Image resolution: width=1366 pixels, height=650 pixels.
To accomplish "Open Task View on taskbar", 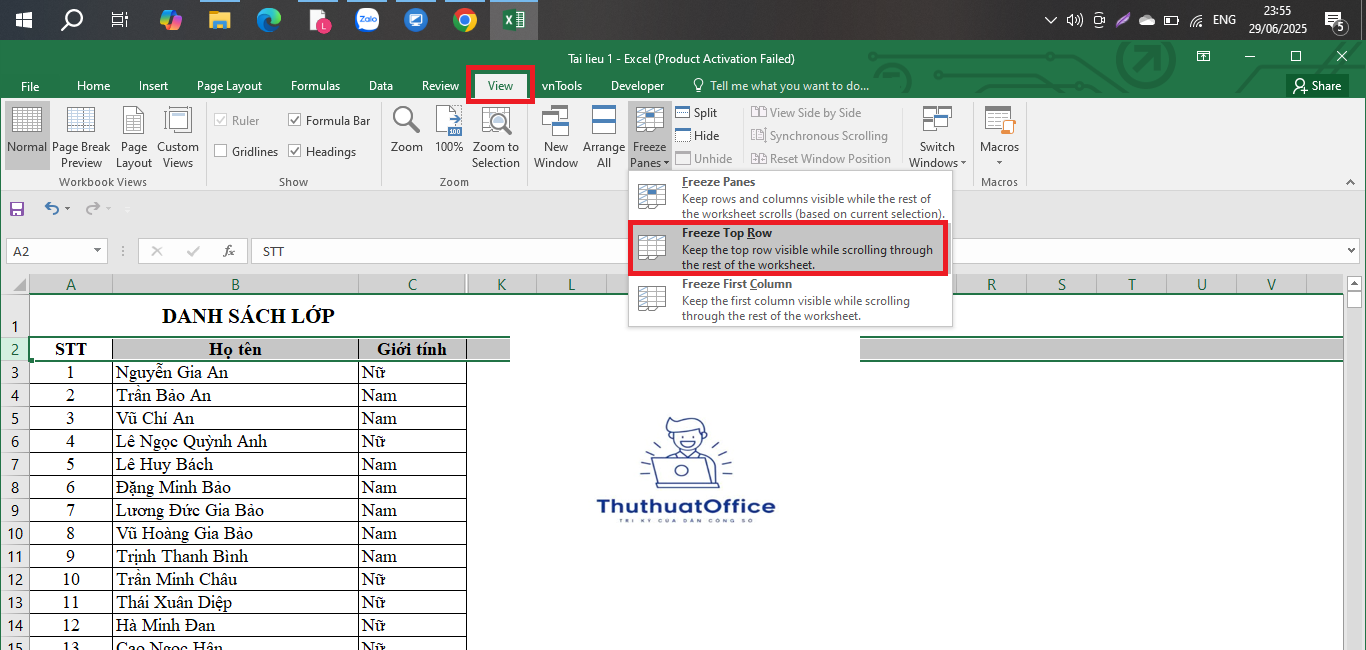I will tap(120, 19).
